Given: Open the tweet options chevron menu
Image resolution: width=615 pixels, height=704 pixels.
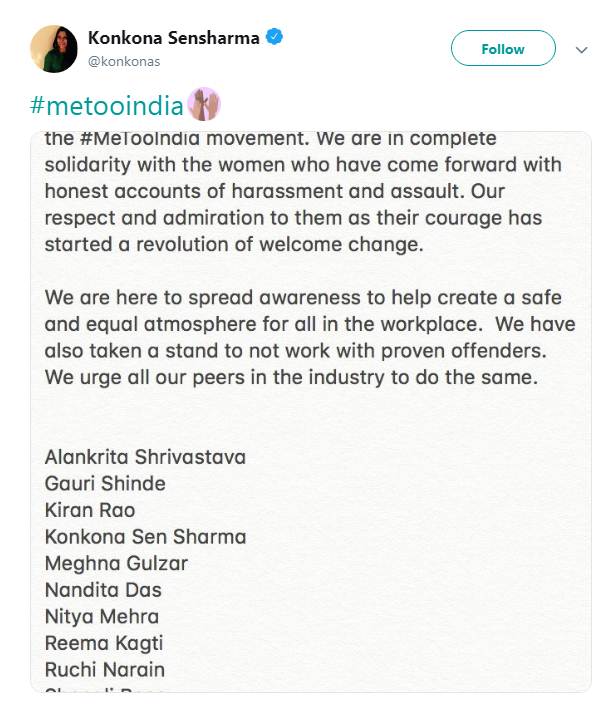Looking at the screenshot, I should coord(581,49).
